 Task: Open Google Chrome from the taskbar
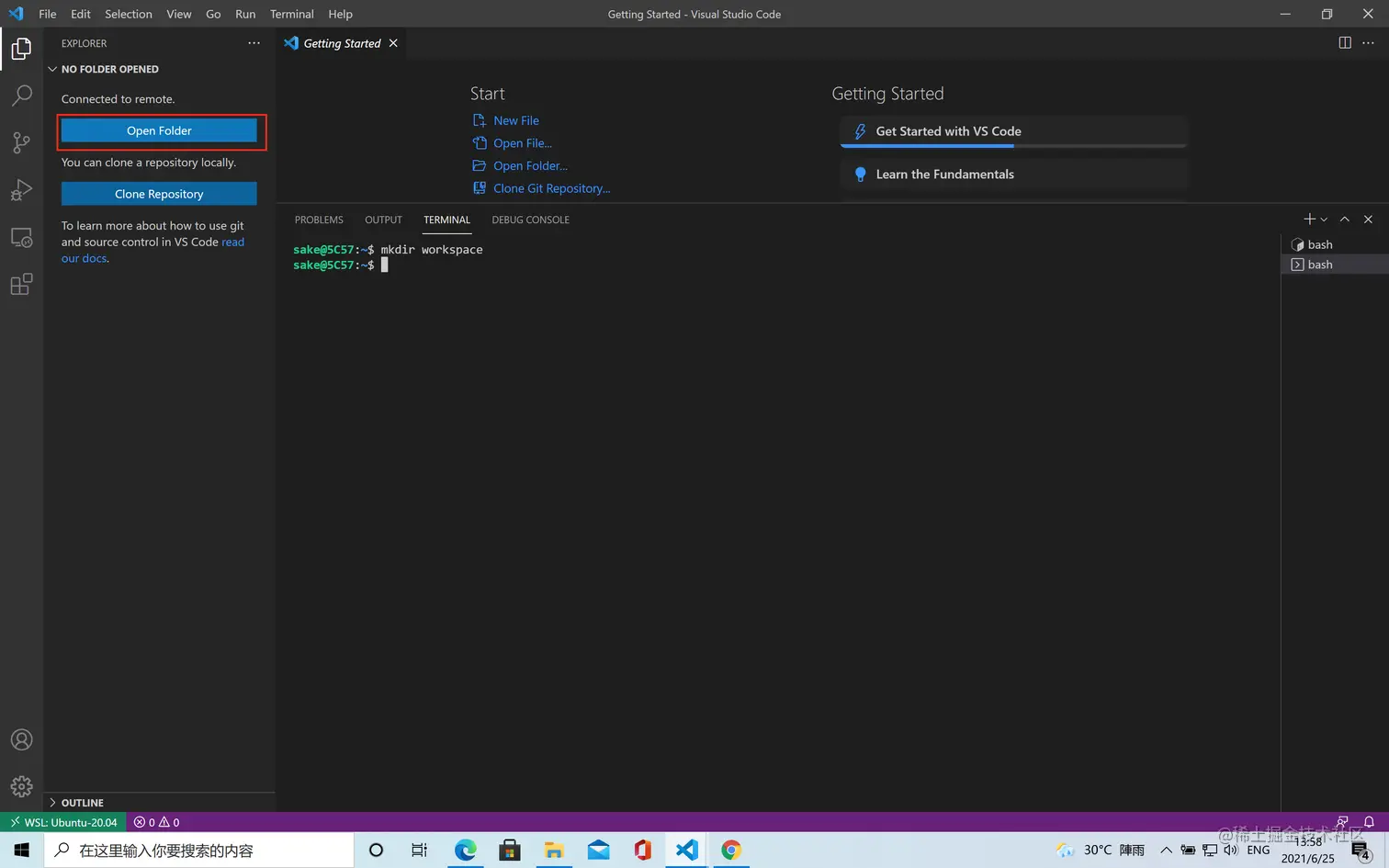731,851
